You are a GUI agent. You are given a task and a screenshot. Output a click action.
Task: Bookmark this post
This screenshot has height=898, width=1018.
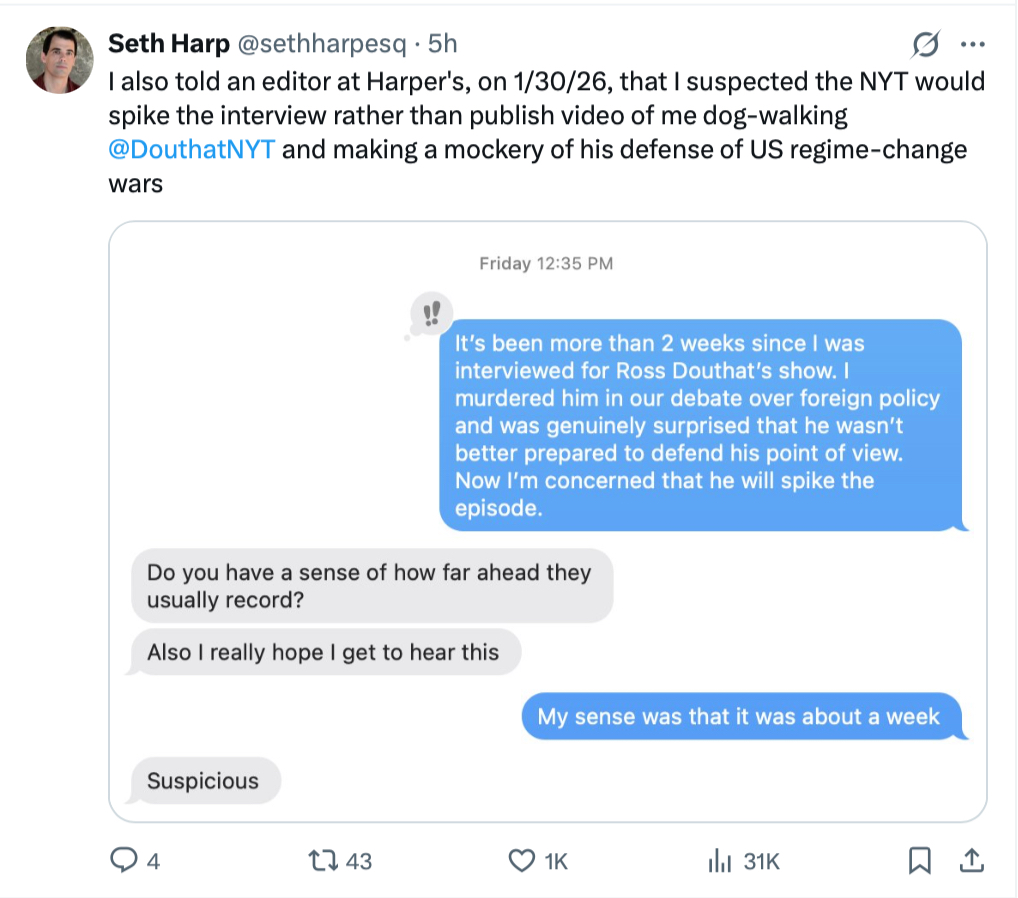click(920, 860)
